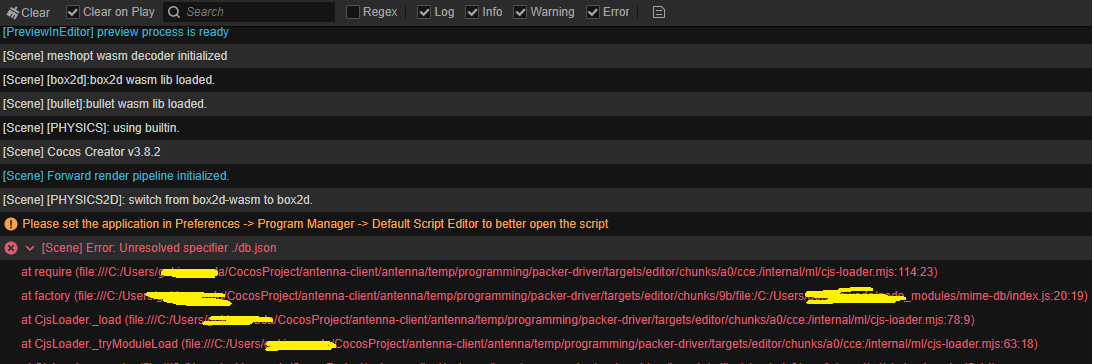This screenshot has height=364, width=1094.
Task: Click the red error icon
Action: click(10, 248)
